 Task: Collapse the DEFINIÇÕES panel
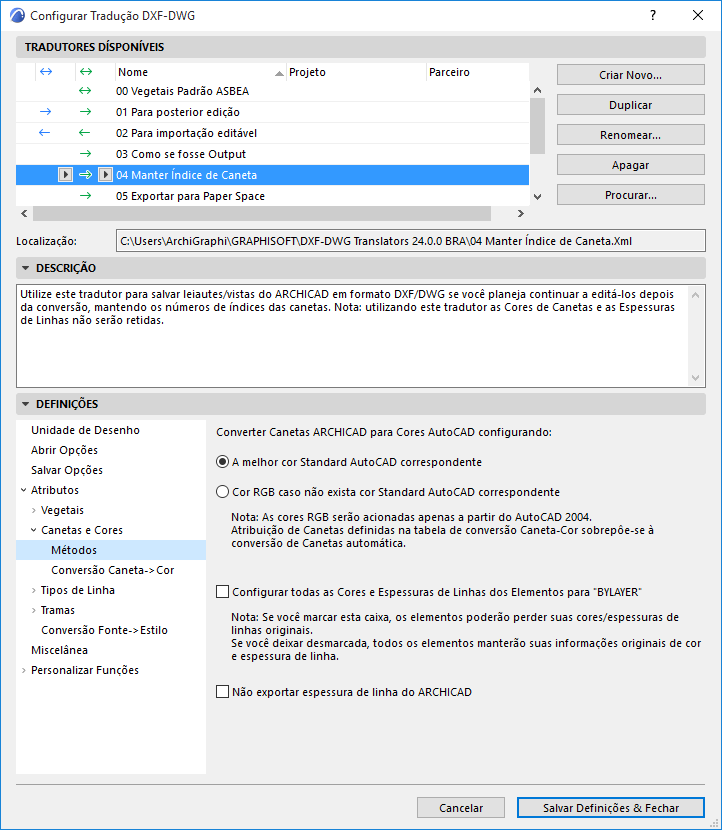pyautogui.click(x=25, y=404)
